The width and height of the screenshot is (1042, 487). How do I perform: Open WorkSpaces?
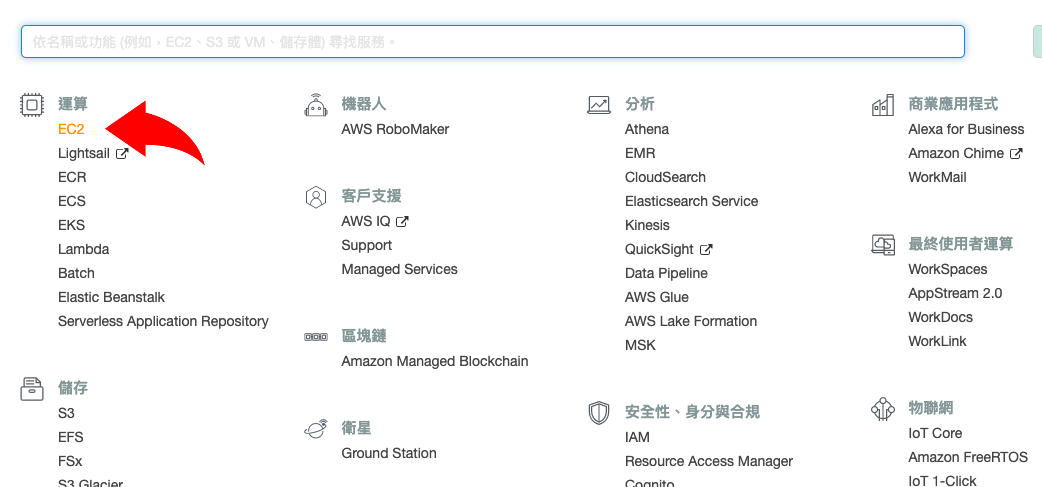click(x=948, y=269)
